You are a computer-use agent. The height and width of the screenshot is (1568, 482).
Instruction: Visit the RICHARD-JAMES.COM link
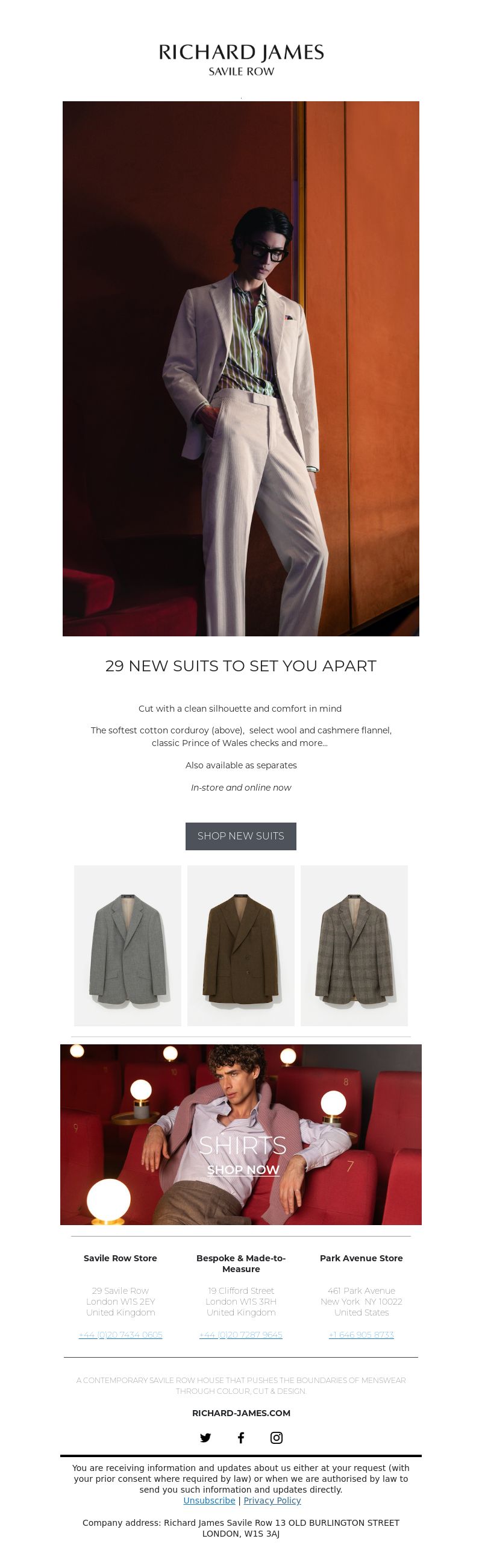pos(241,1412)
